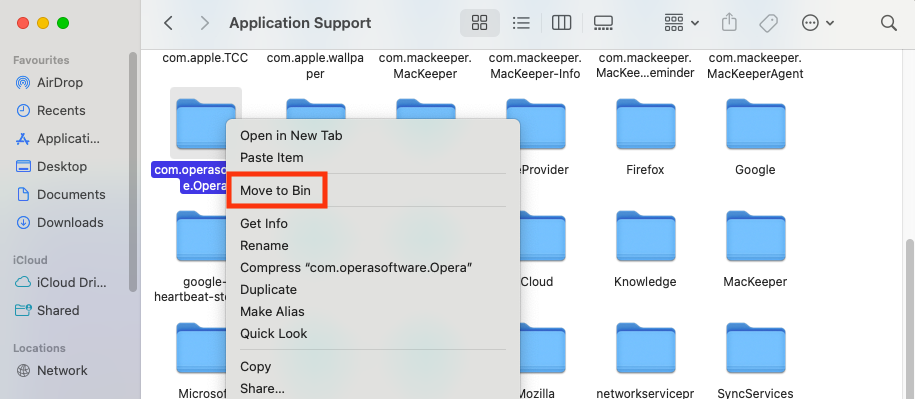
Task: Click the Share toolbar icon
Action: point(729,23)
